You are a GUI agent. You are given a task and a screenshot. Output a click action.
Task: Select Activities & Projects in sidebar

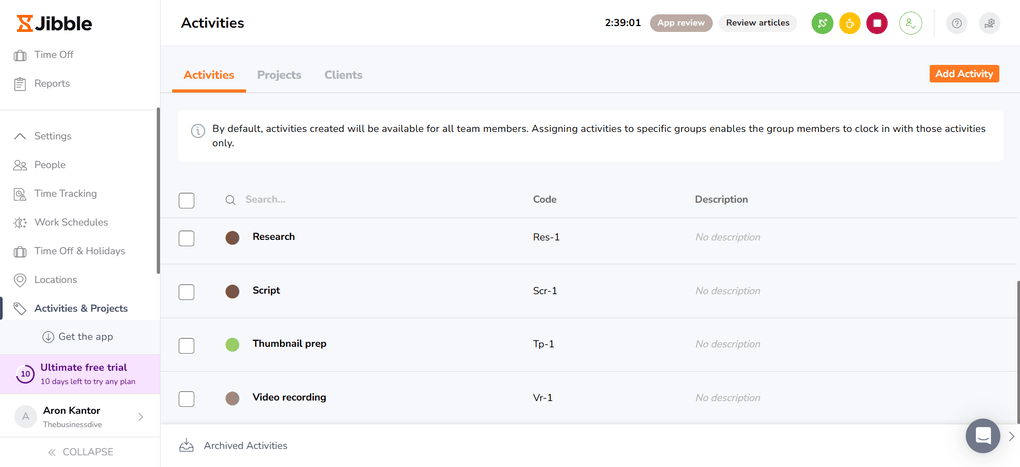click(x=81, y=308)
